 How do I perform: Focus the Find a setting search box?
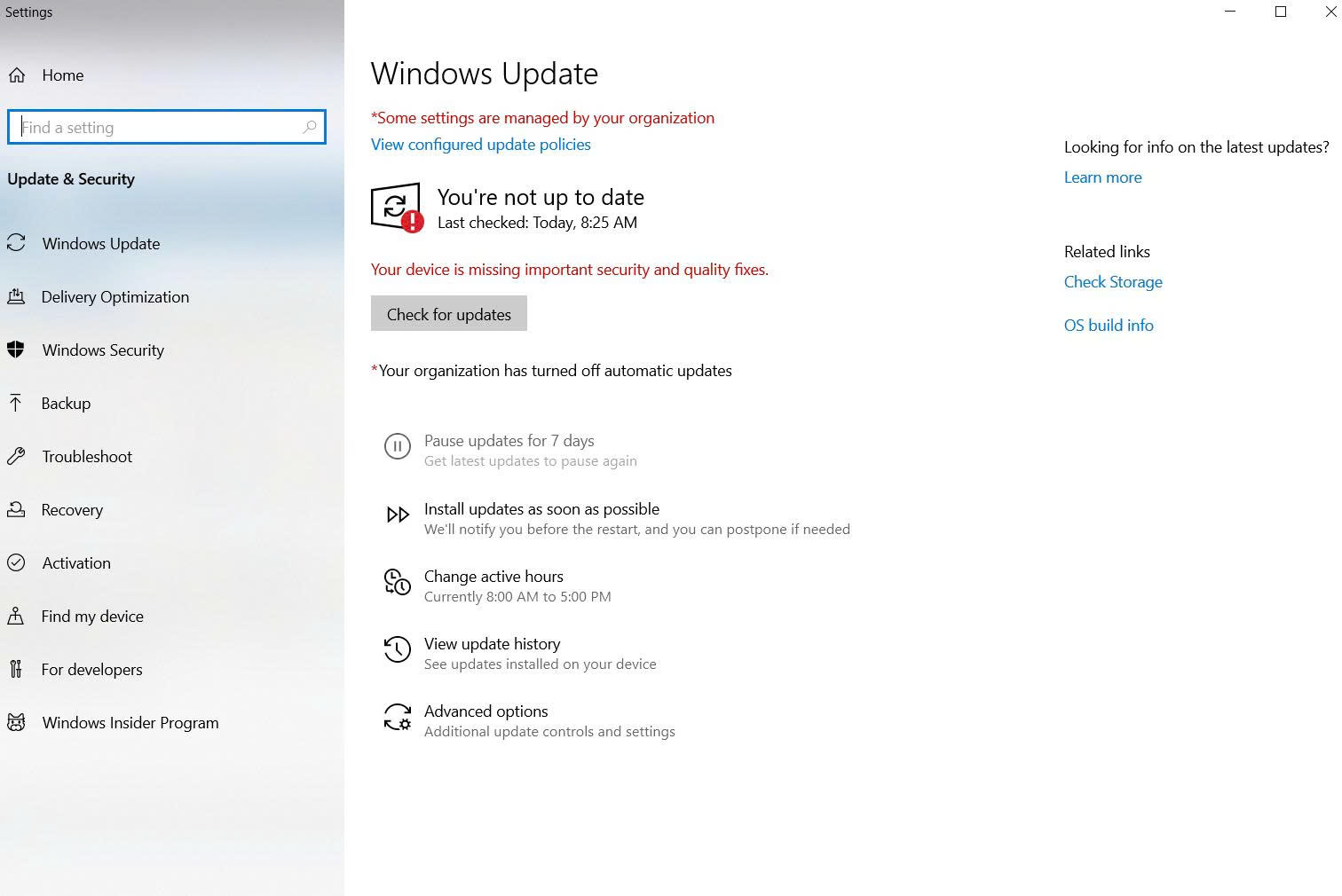click(x=160, y=127)
